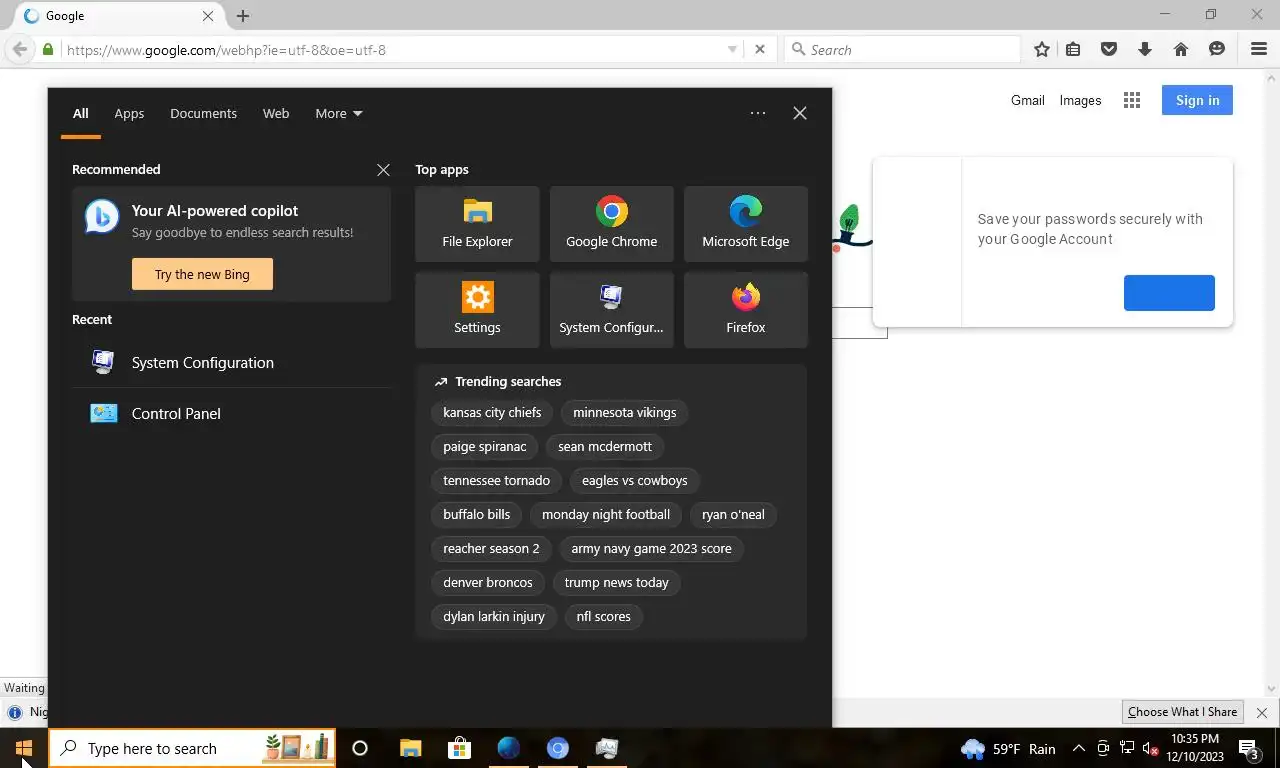Image resolution: width=1280 pixels, height=768 pixels.
Task: Click the network tray icon
Action: 1127,748
